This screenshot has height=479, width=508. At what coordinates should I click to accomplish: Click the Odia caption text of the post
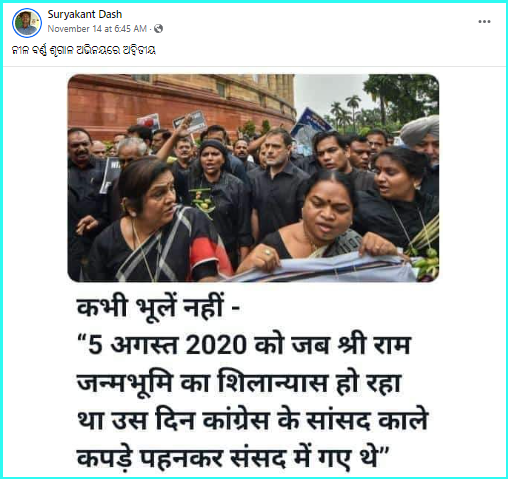[x=84, y=50]
